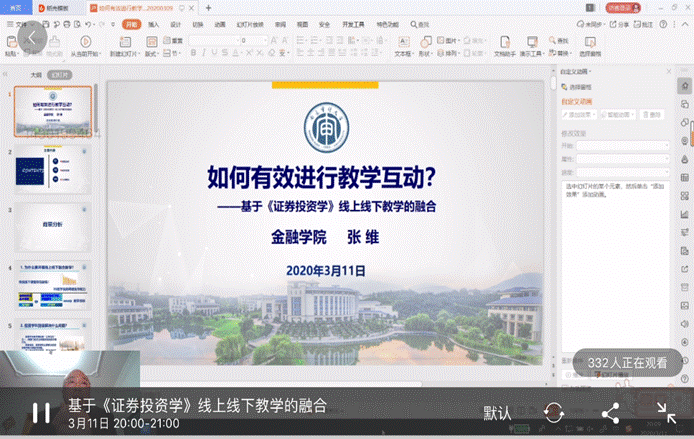The image size is (694, 439).
Task: Click 智能动画 Smart Animation button
Action: pyautogui.click(x=618, y=115)
